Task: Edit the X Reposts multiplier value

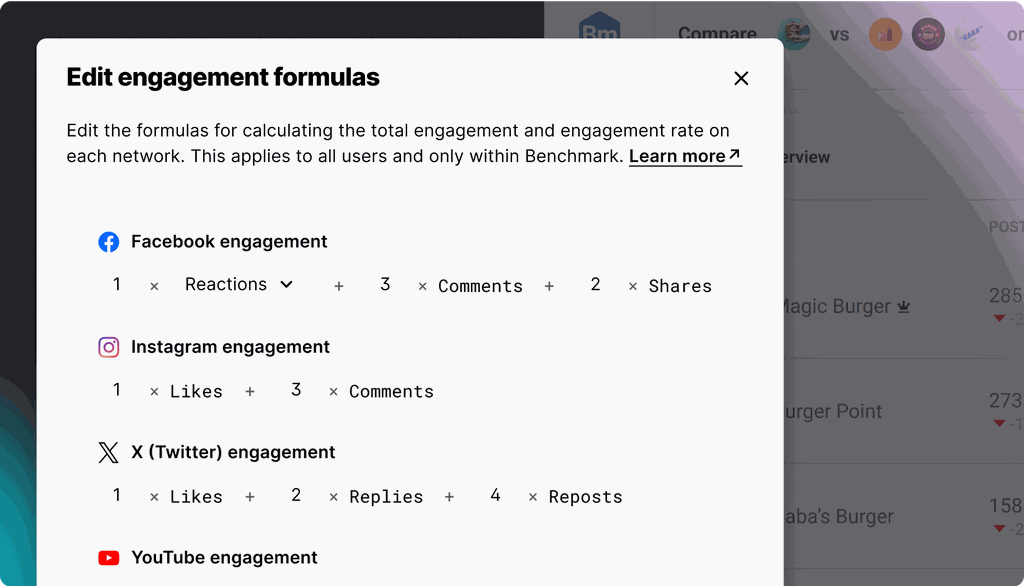Action: click(x=495, y=496)
